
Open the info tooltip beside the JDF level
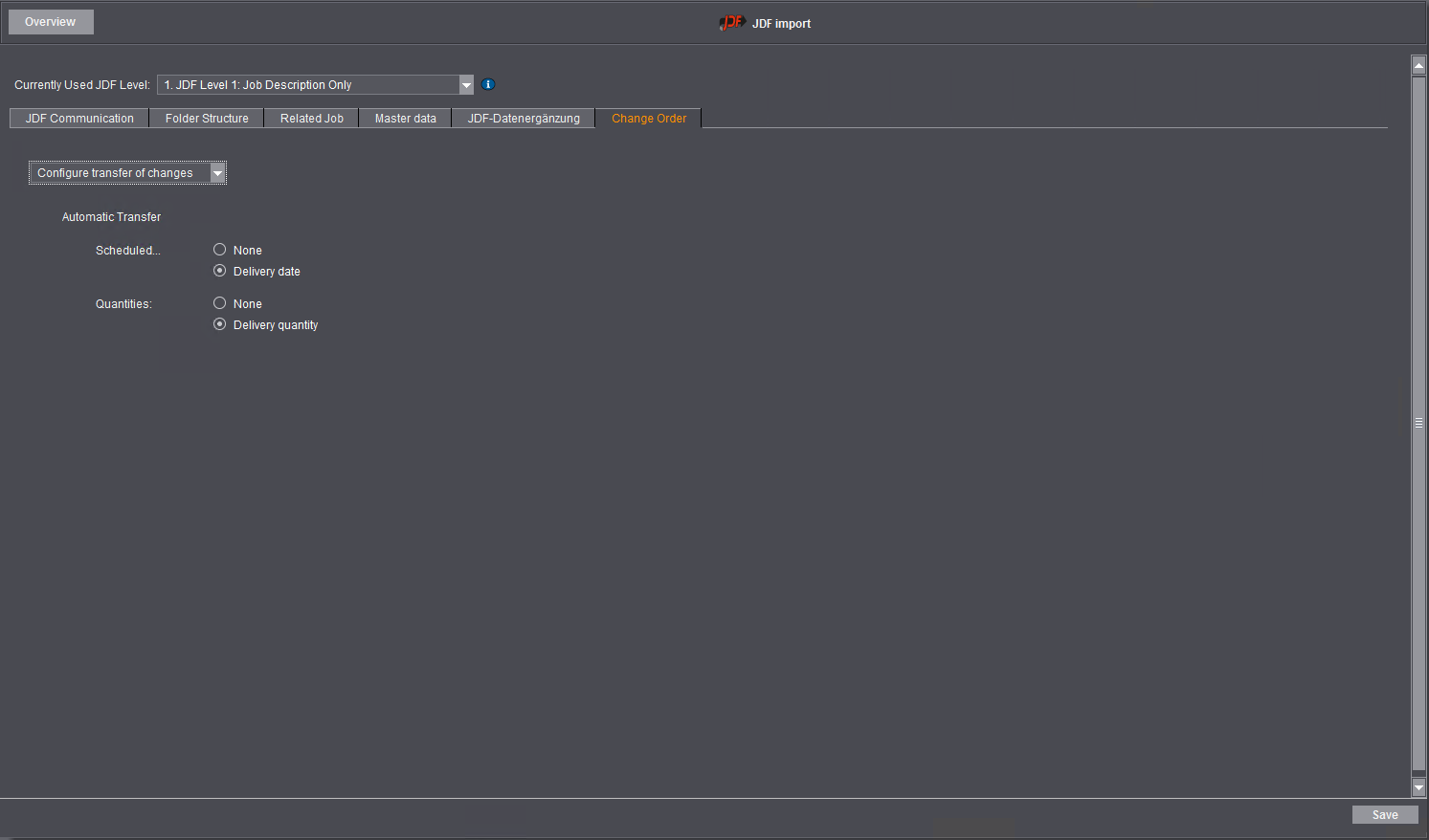pyautogui.click(x=487, y=84)
